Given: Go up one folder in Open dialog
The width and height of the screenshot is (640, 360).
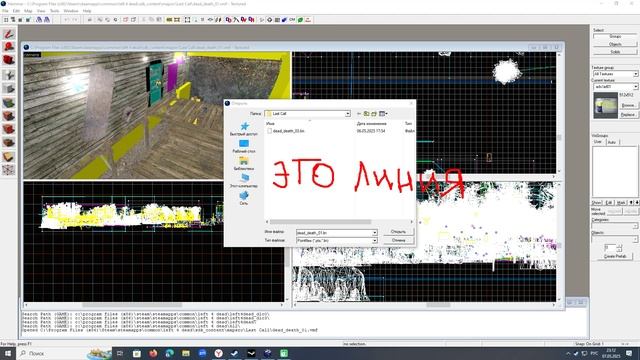Looking at the screenshot, I should click(x=367, y=113).
